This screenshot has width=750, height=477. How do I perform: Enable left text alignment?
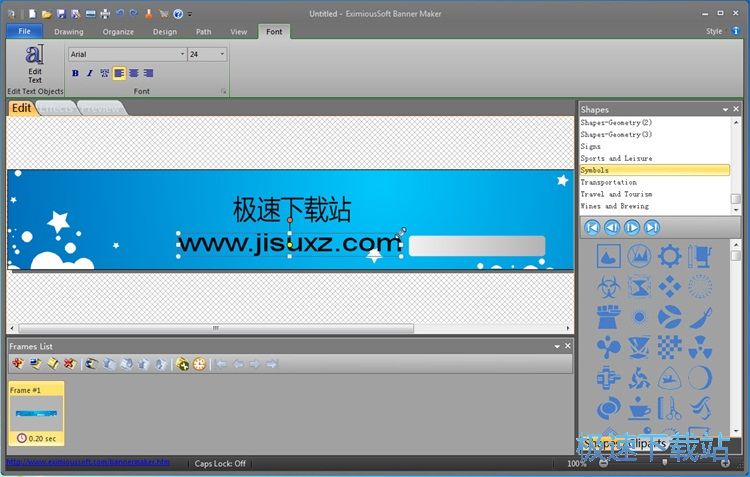coord(119,73)
